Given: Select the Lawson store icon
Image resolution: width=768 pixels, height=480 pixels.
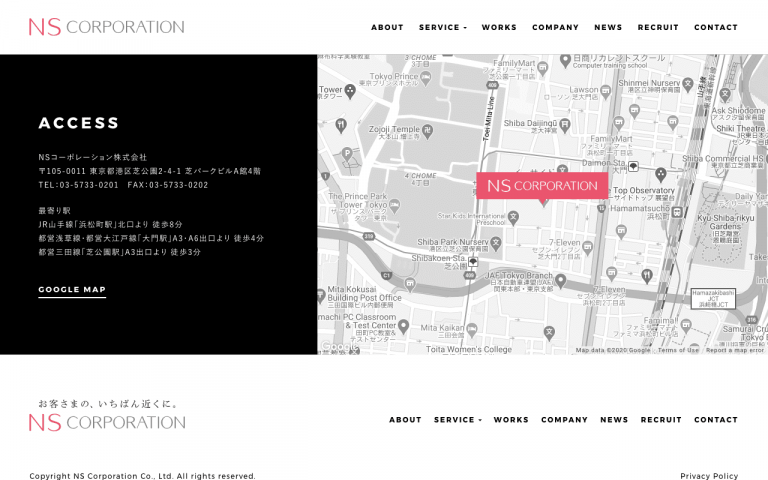Looking at the screenshot, I should pos(605,91).
